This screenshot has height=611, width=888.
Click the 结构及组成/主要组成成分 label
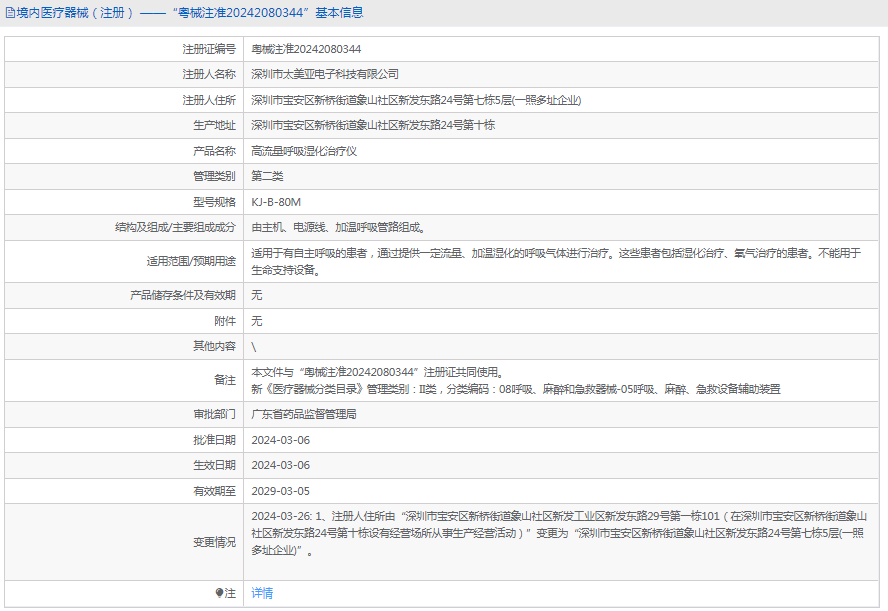pos(176,228)
